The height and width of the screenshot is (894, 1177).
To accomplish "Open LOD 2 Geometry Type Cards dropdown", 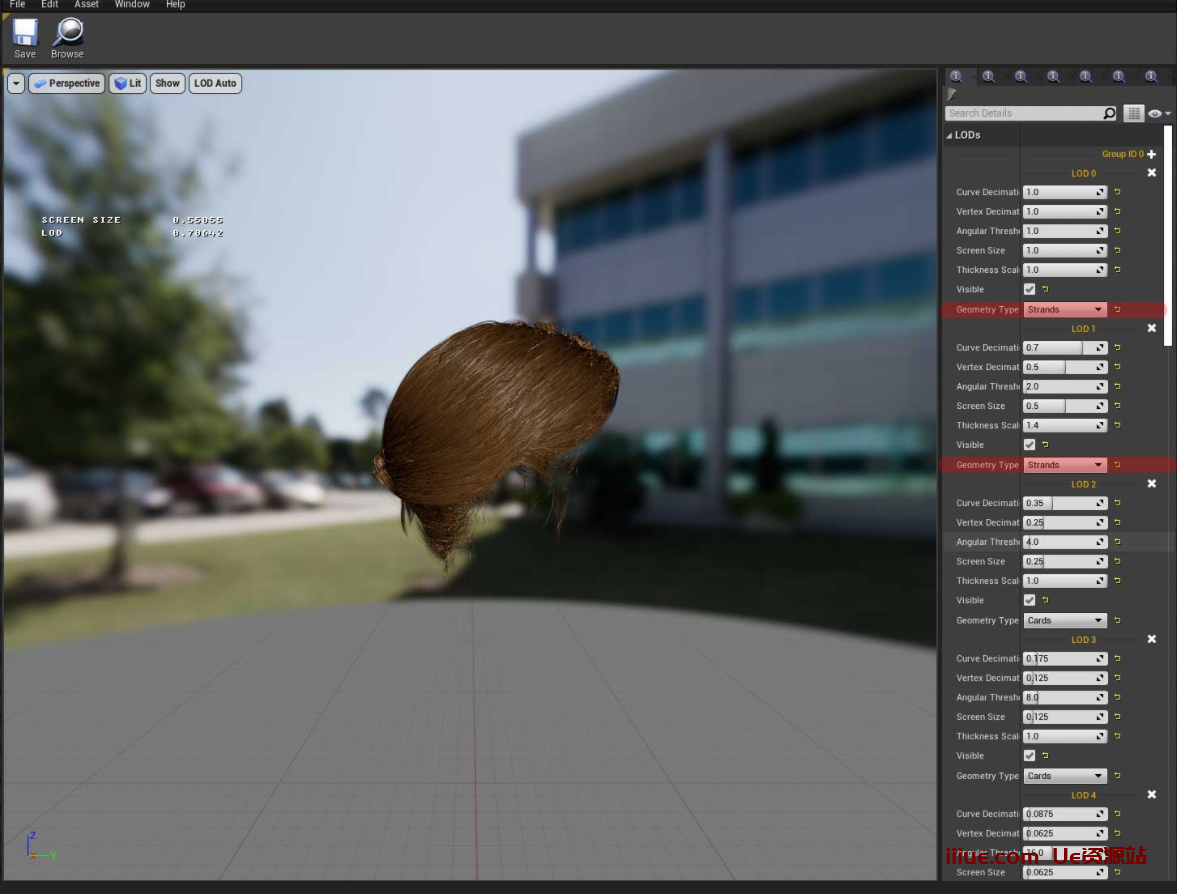I will 1064,620.
